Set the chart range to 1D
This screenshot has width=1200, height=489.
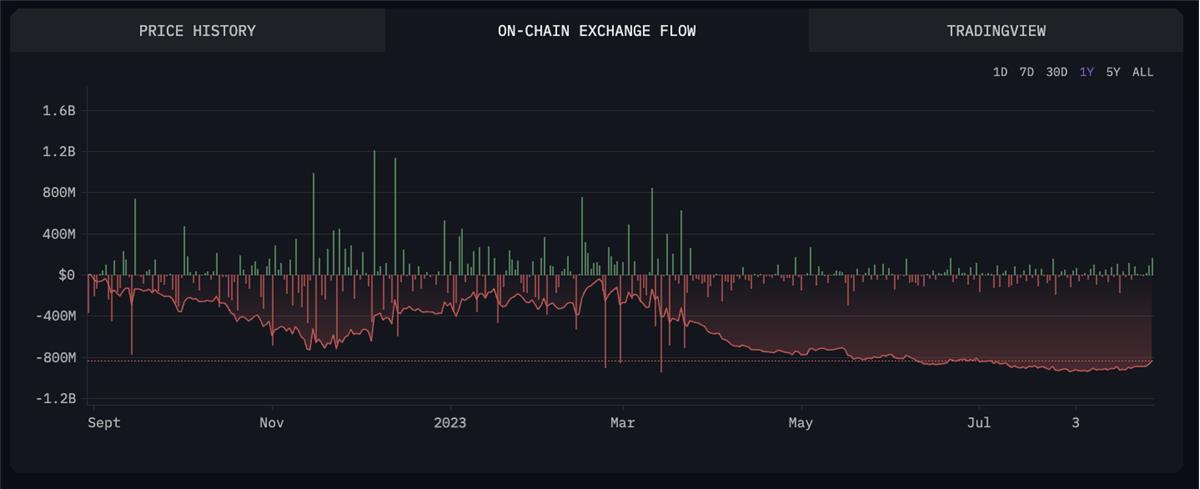1000,72
